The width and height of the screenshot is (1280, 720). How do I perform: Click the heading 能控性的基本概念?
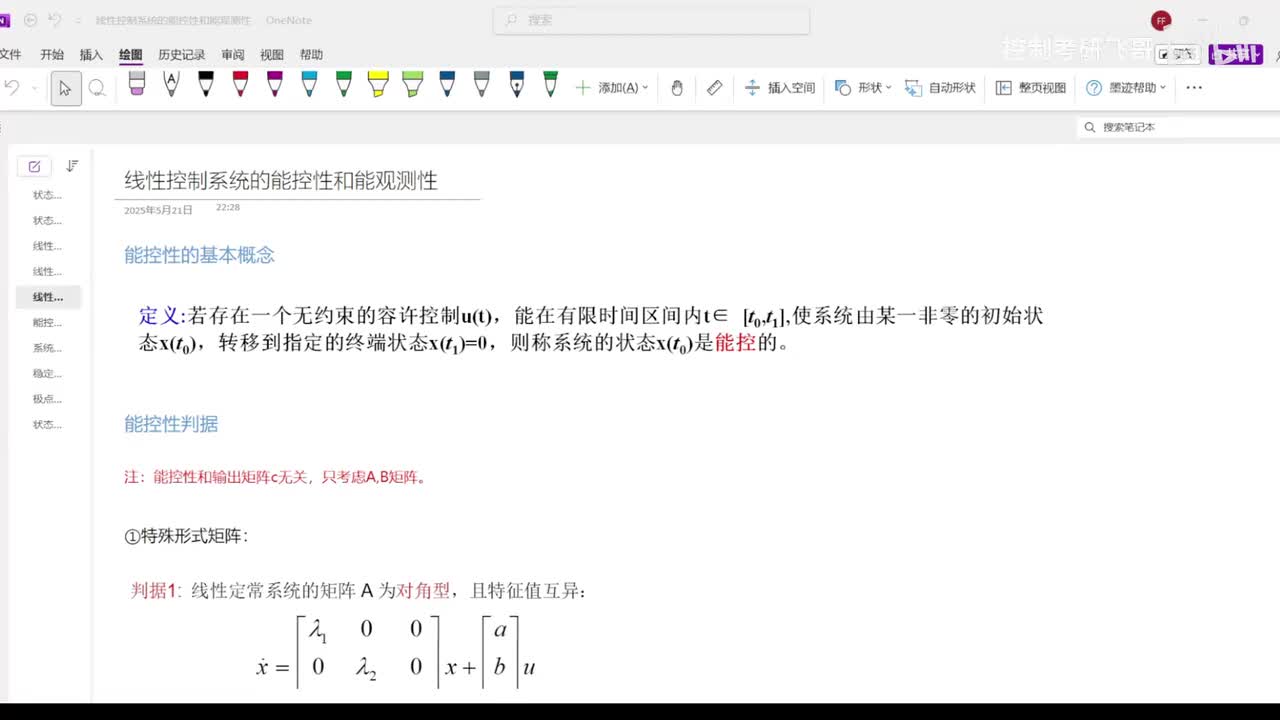click(199, 255)
